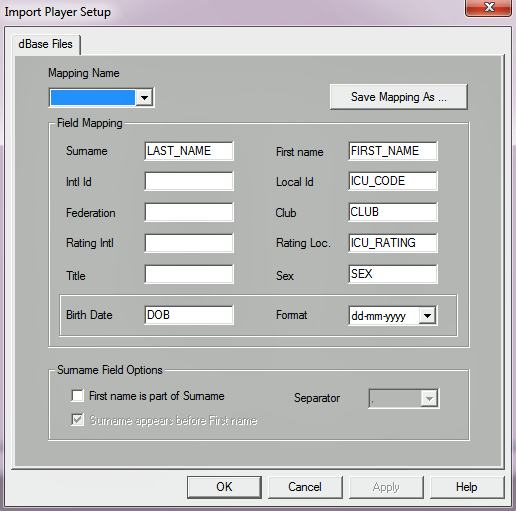Screen dimensions: 516x511
Task: Switch to the dBase Files tab
Action: tap(46, 44)
